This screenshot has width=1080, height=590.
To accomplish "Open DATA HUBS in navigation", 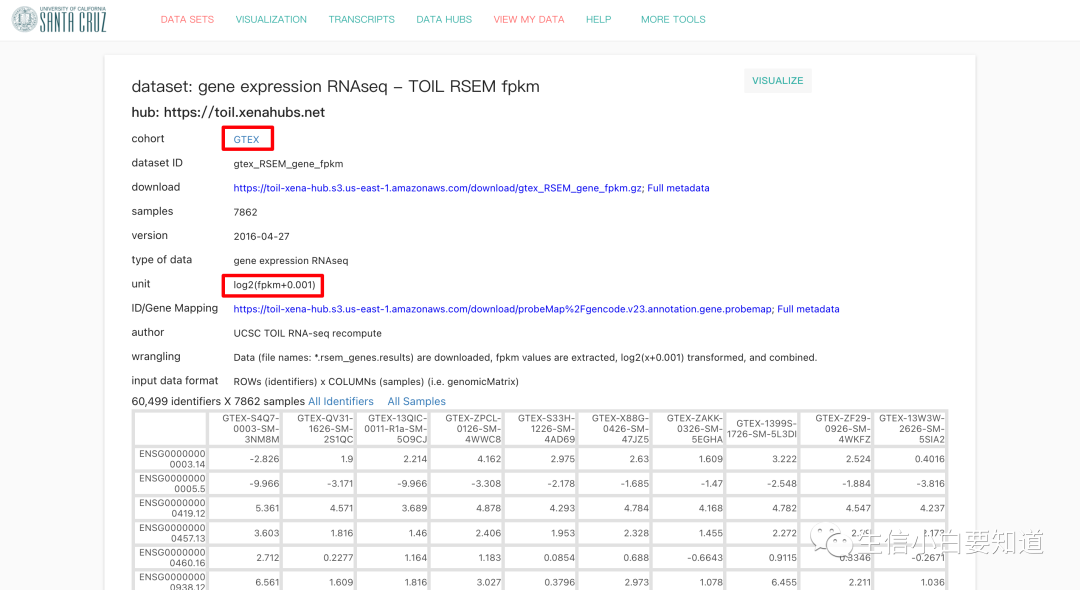I will (444, 19).
